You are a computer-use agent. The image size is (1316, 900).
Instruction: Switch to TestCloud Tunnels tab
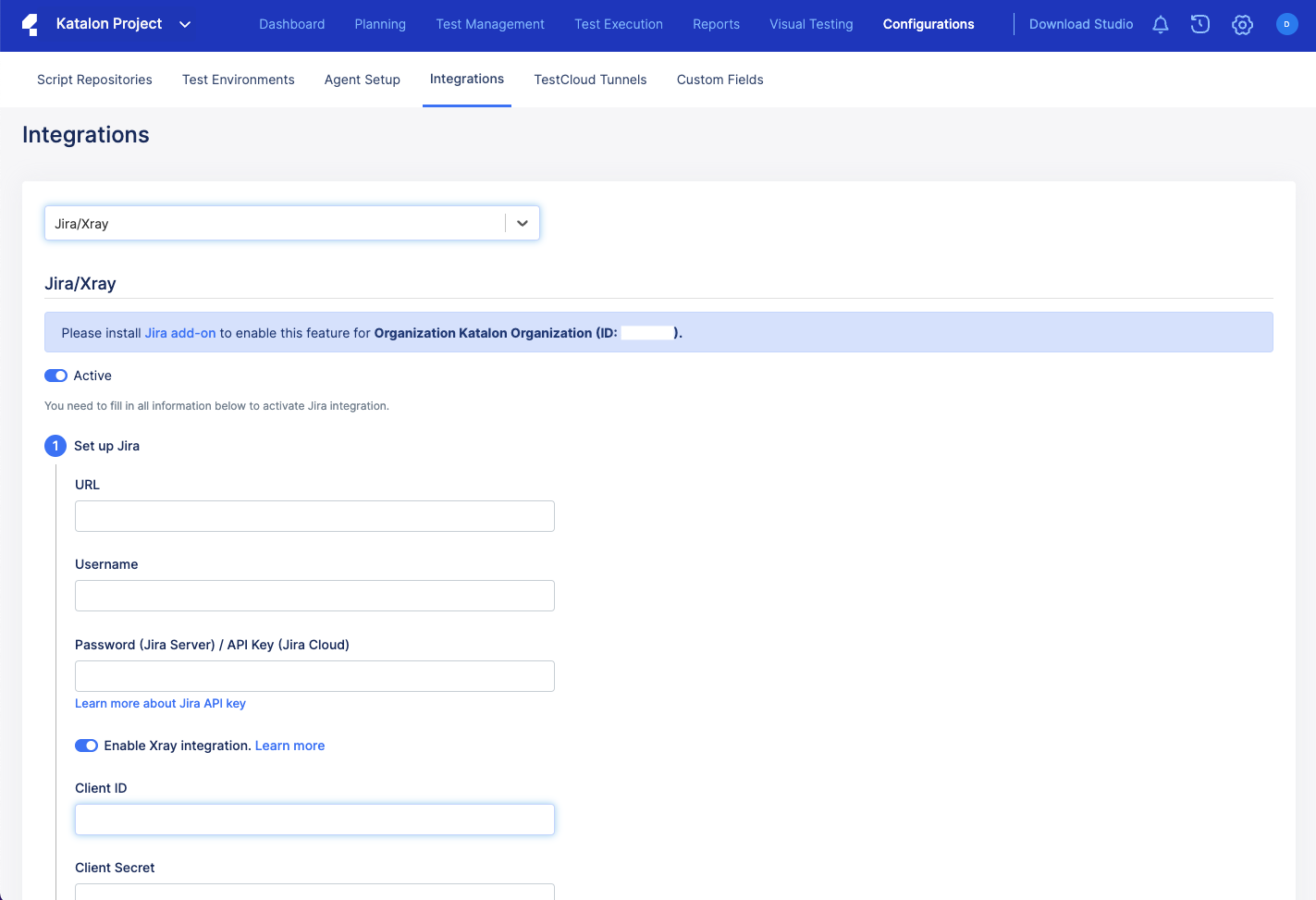point(590,80)
